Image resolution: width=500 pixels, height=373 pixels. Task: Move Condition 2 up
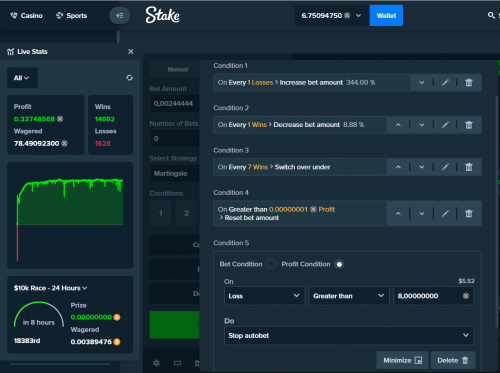pos(398,125)
